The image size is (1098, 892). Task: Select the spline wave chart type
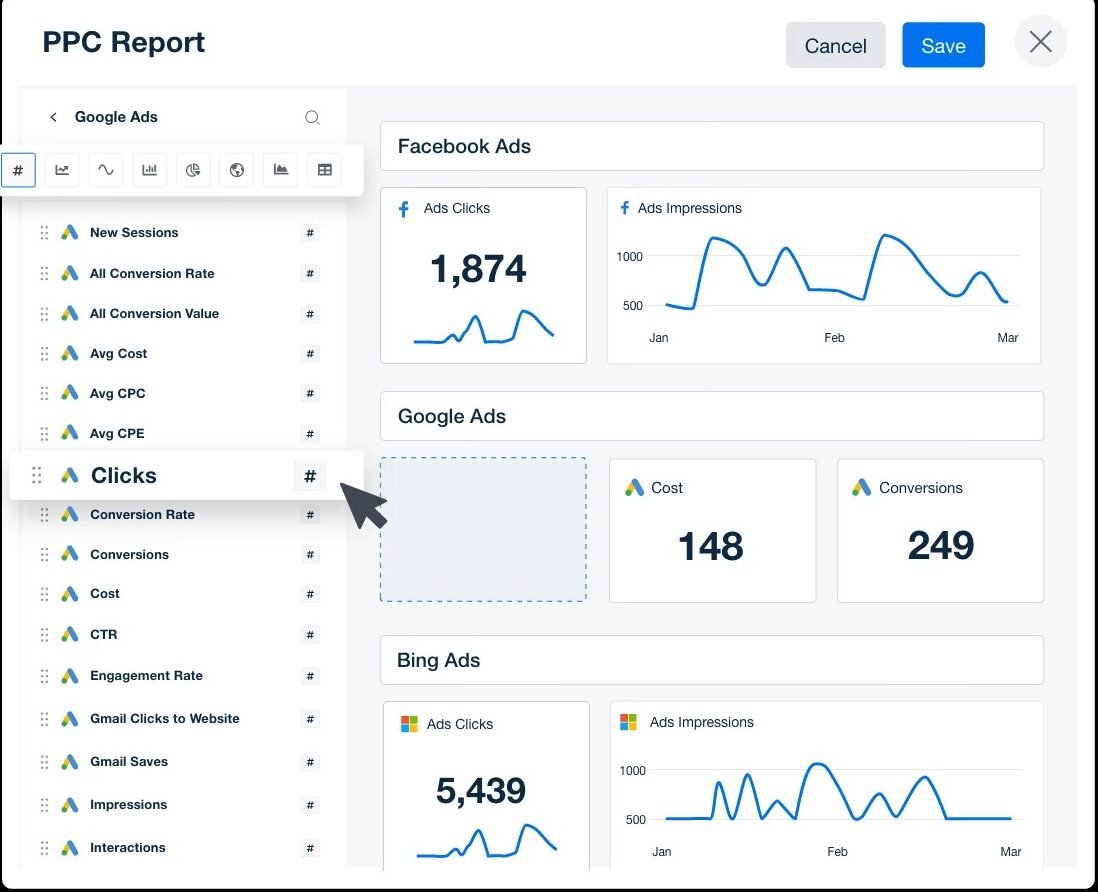tap(105, 170)
